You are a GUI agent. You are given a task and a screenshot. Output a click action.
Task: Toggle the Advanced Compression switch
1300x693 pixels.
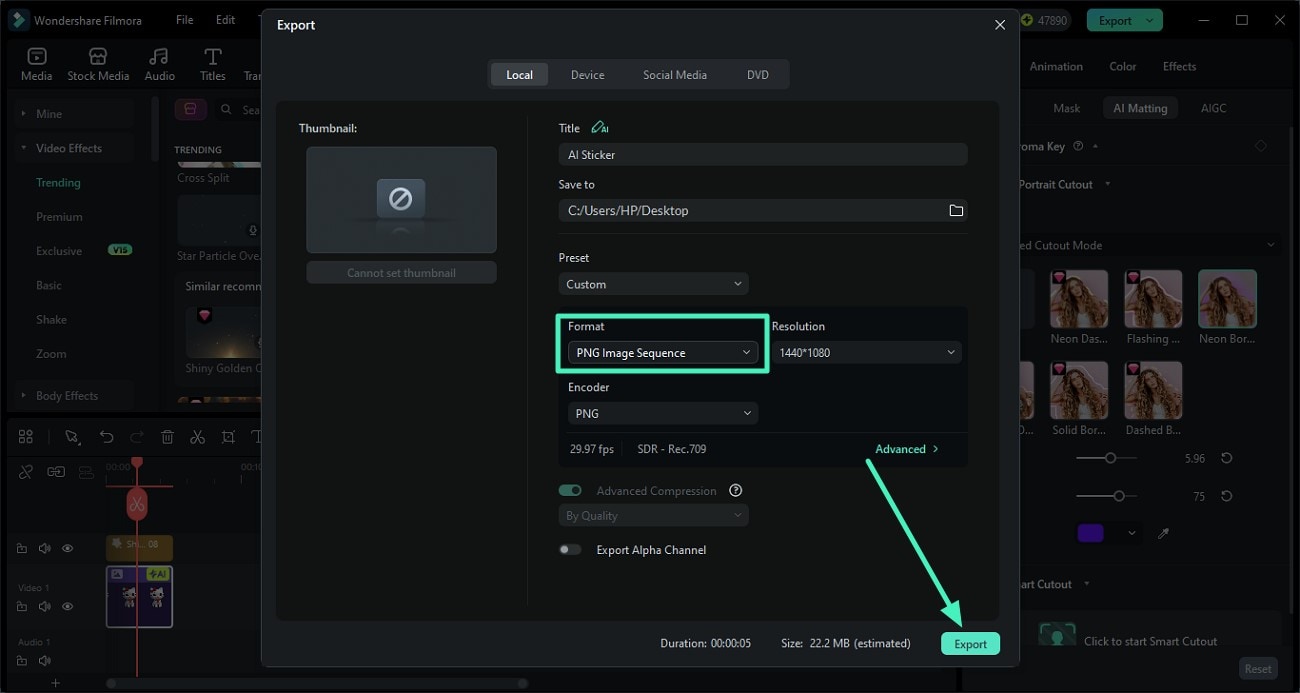[x=570, y=491]
